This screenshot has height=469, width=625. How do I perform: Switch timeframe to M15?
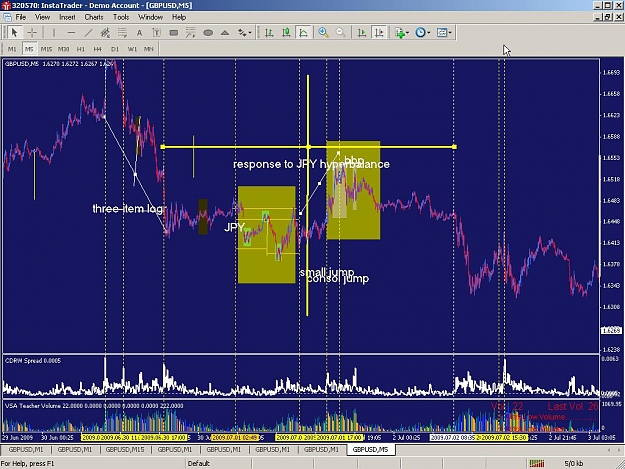(x=46, y=49)
